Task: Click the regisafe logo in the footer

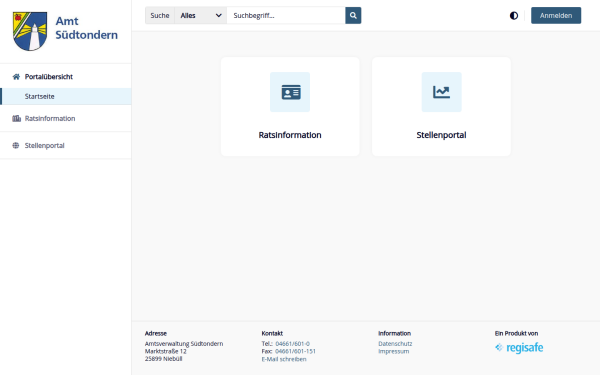Action: 519,347
